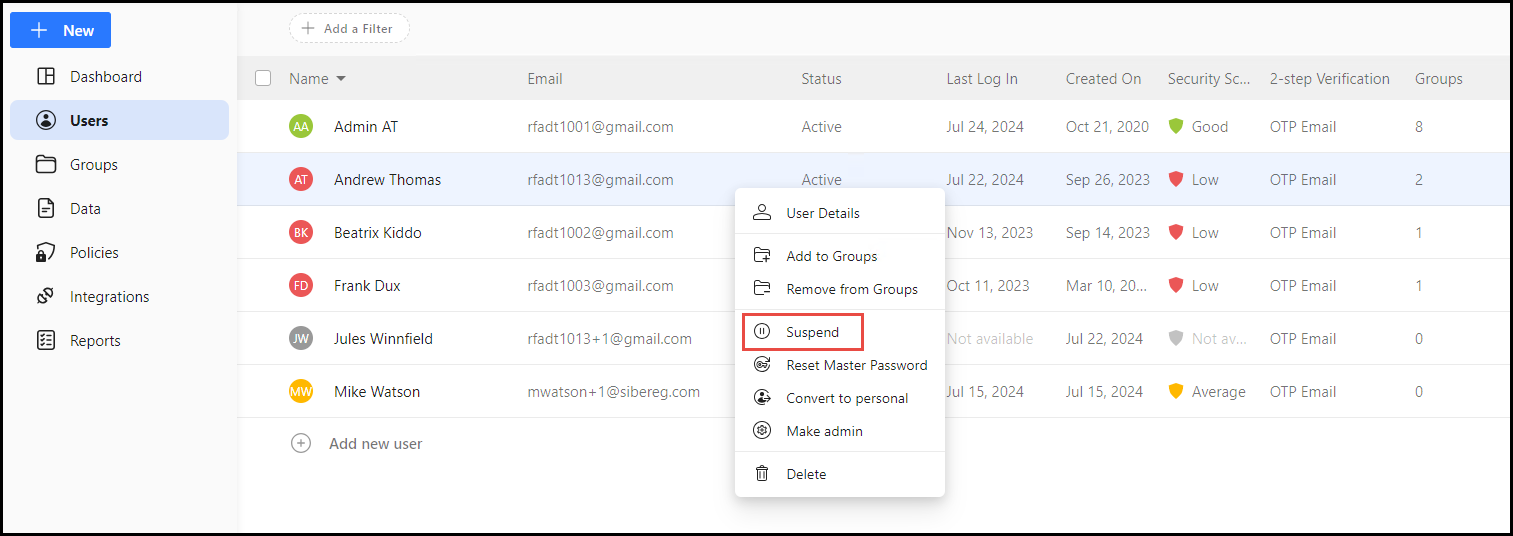This screenshot has height=536, width=1513.
Task: Select the Users sidebar item
Action: pos(89,121)
